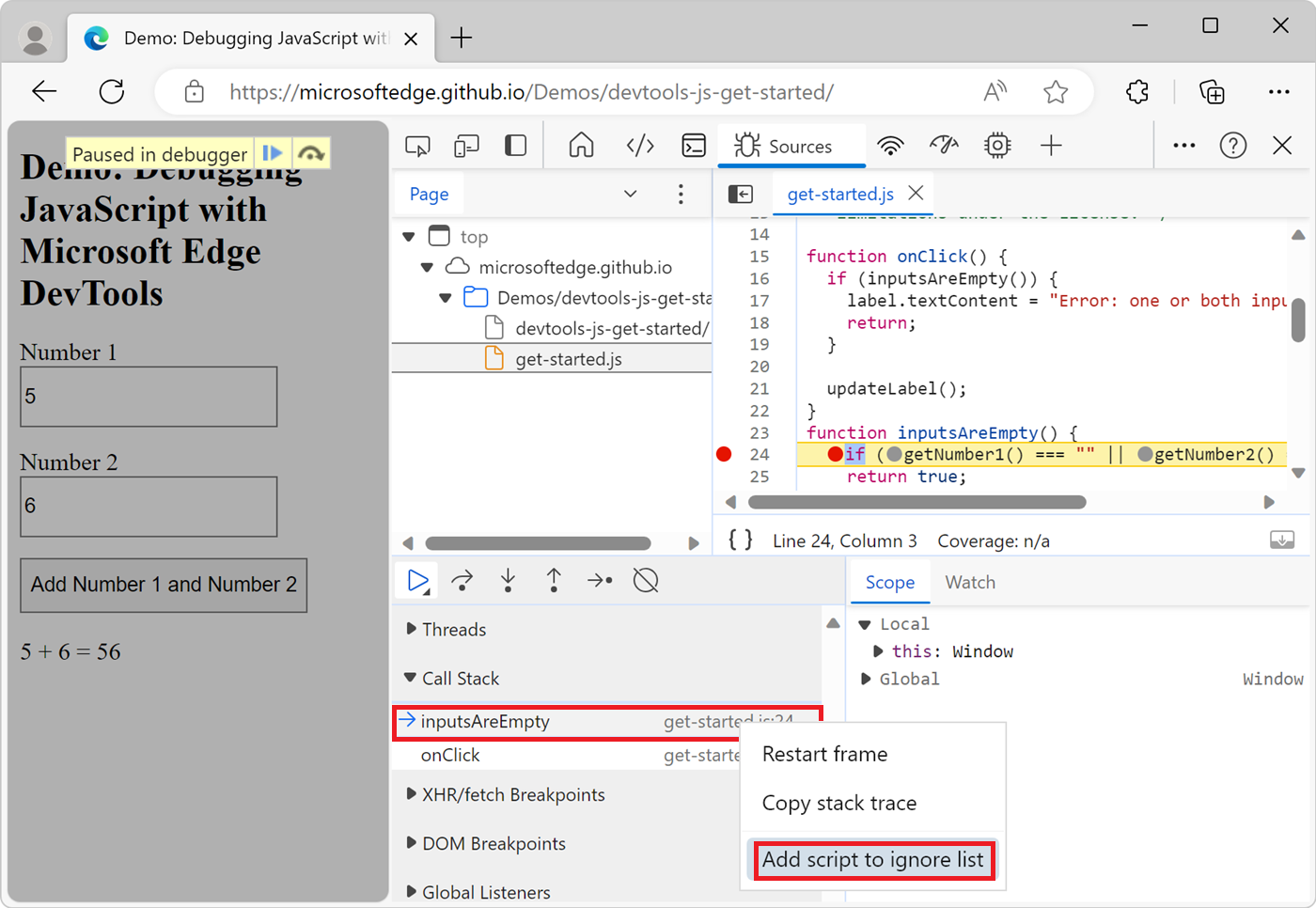The image size is (1316, 908).
Task: Step out of the current function
Action: tap(554, 580)
